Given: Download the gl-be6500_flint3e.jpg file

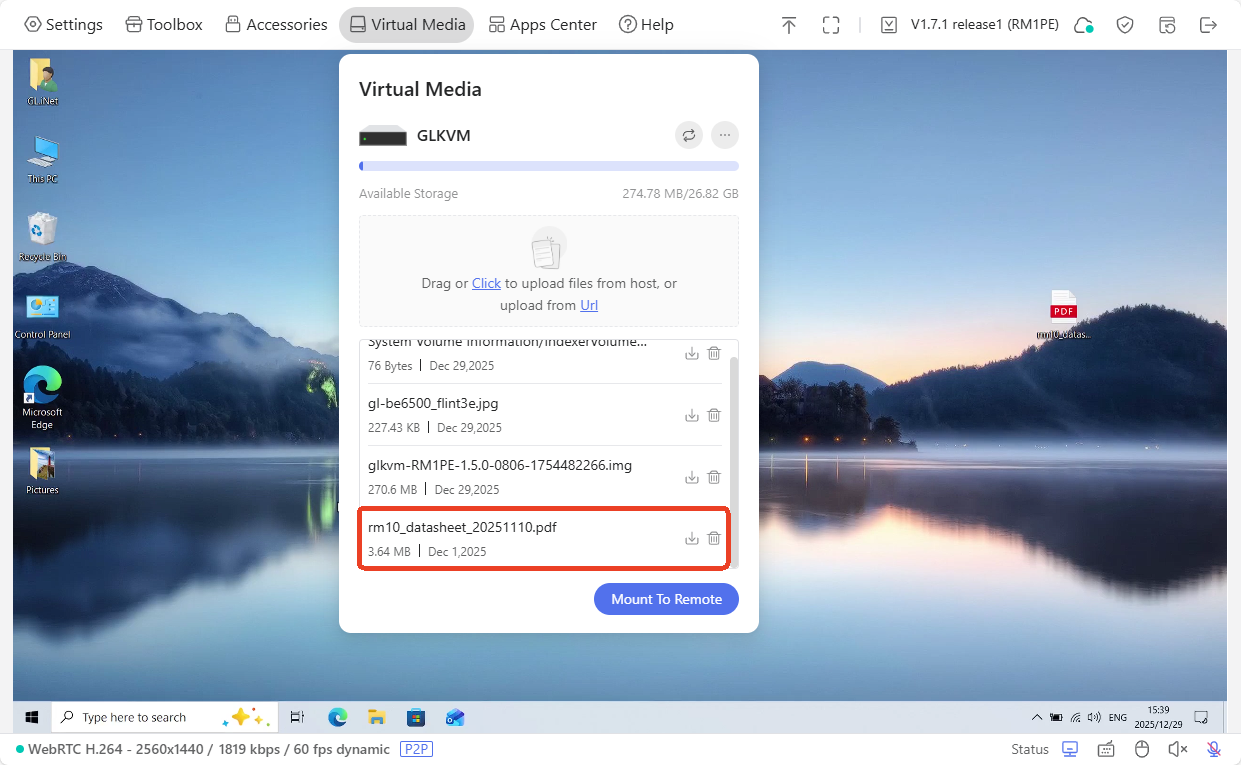Looking at the screenshot, I should (691, 415).
